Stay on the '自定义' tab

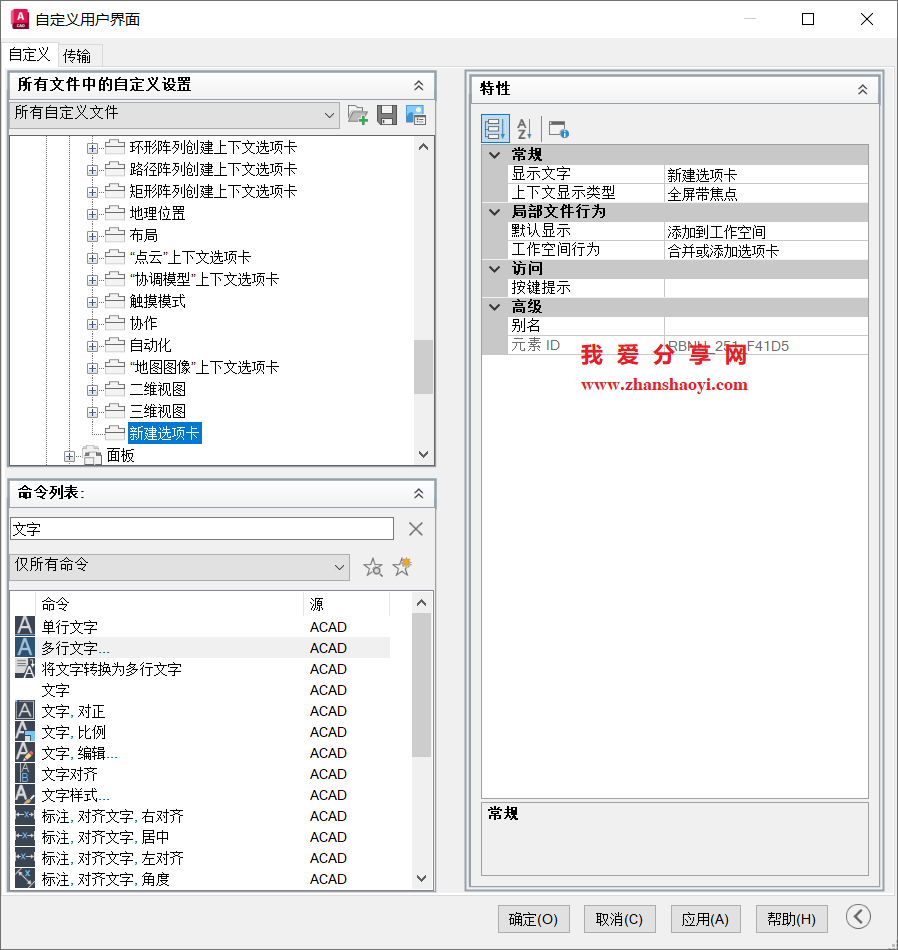pos(28,55)
